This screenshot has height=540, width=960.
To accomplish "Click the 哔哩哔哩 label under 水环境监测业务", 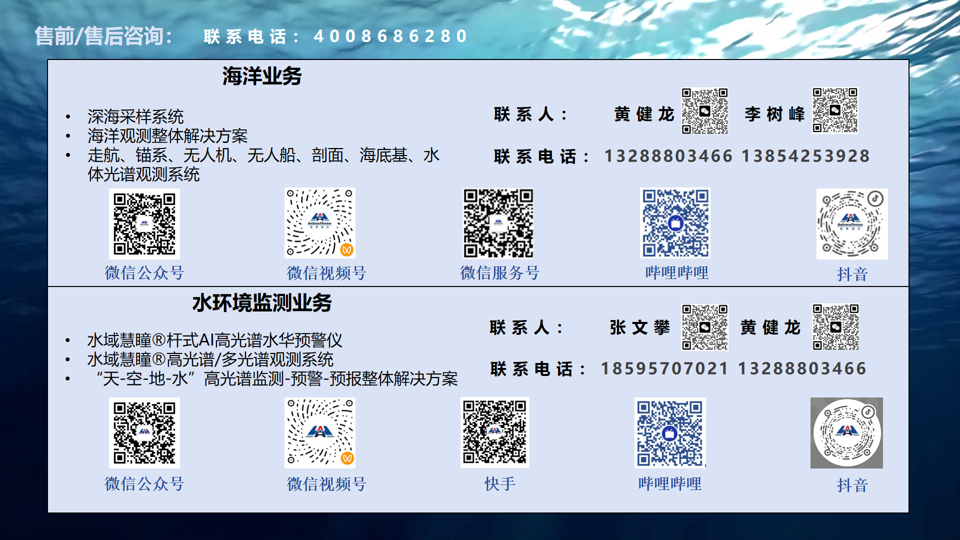I will tap(670, 484).
